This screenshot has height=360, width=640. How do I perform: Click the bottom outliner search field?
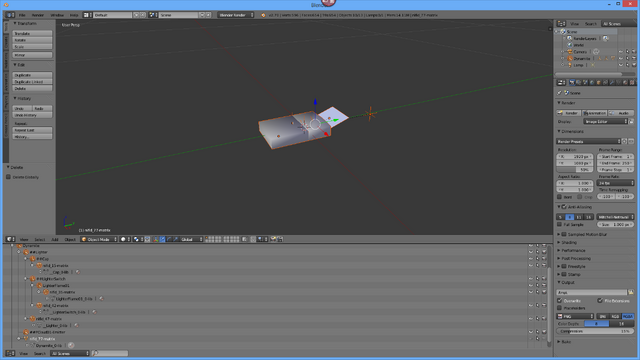pos(110,353)
